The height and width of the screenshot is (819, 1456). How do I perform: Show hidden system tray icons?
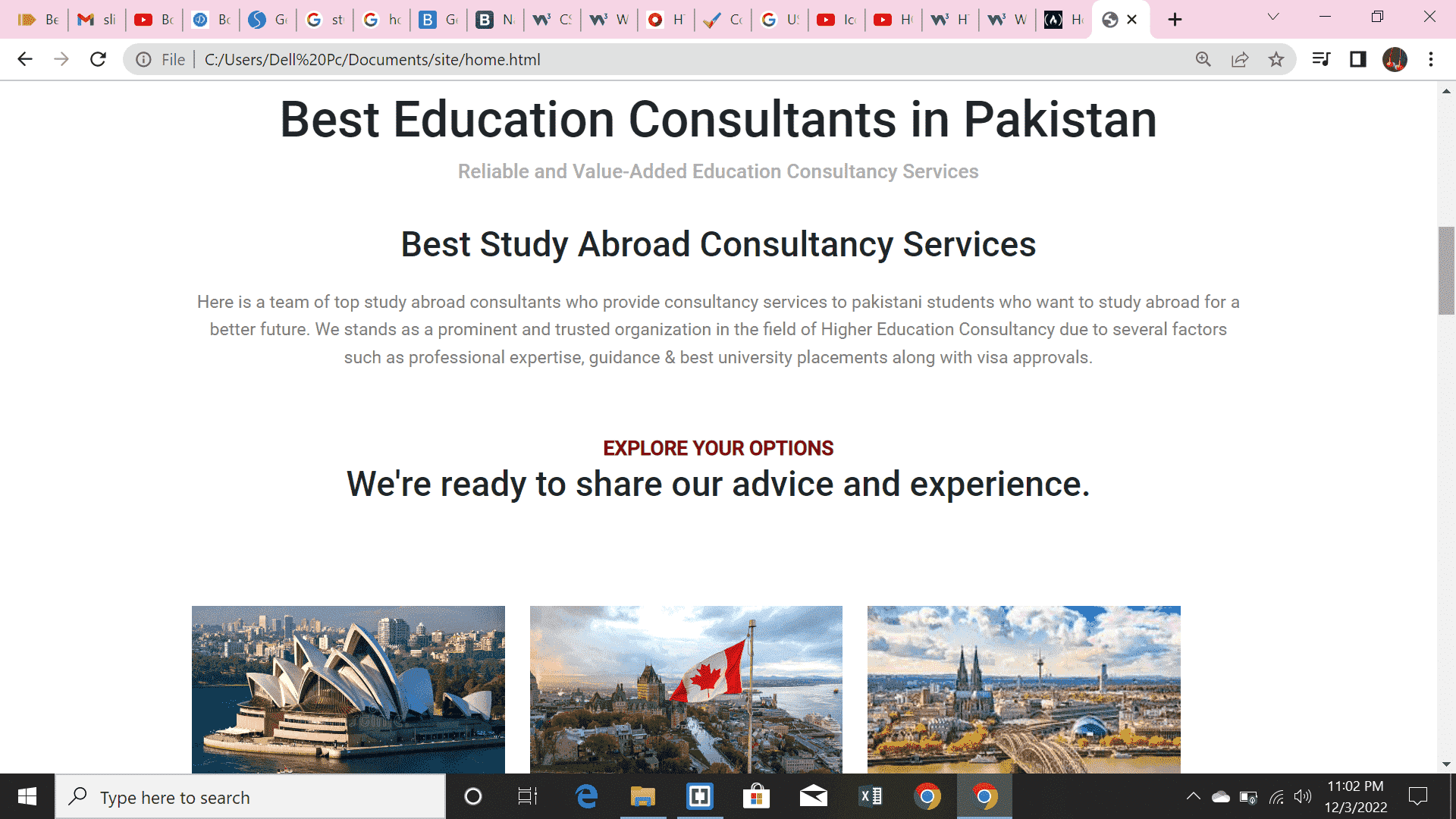coord(1193,796)
